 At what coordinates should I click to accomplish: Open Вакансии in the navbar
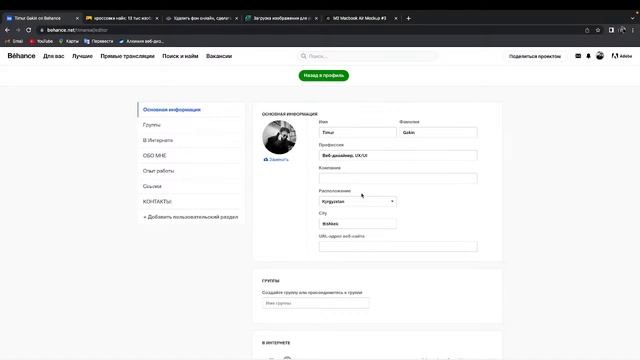click(x=219, y=56)
